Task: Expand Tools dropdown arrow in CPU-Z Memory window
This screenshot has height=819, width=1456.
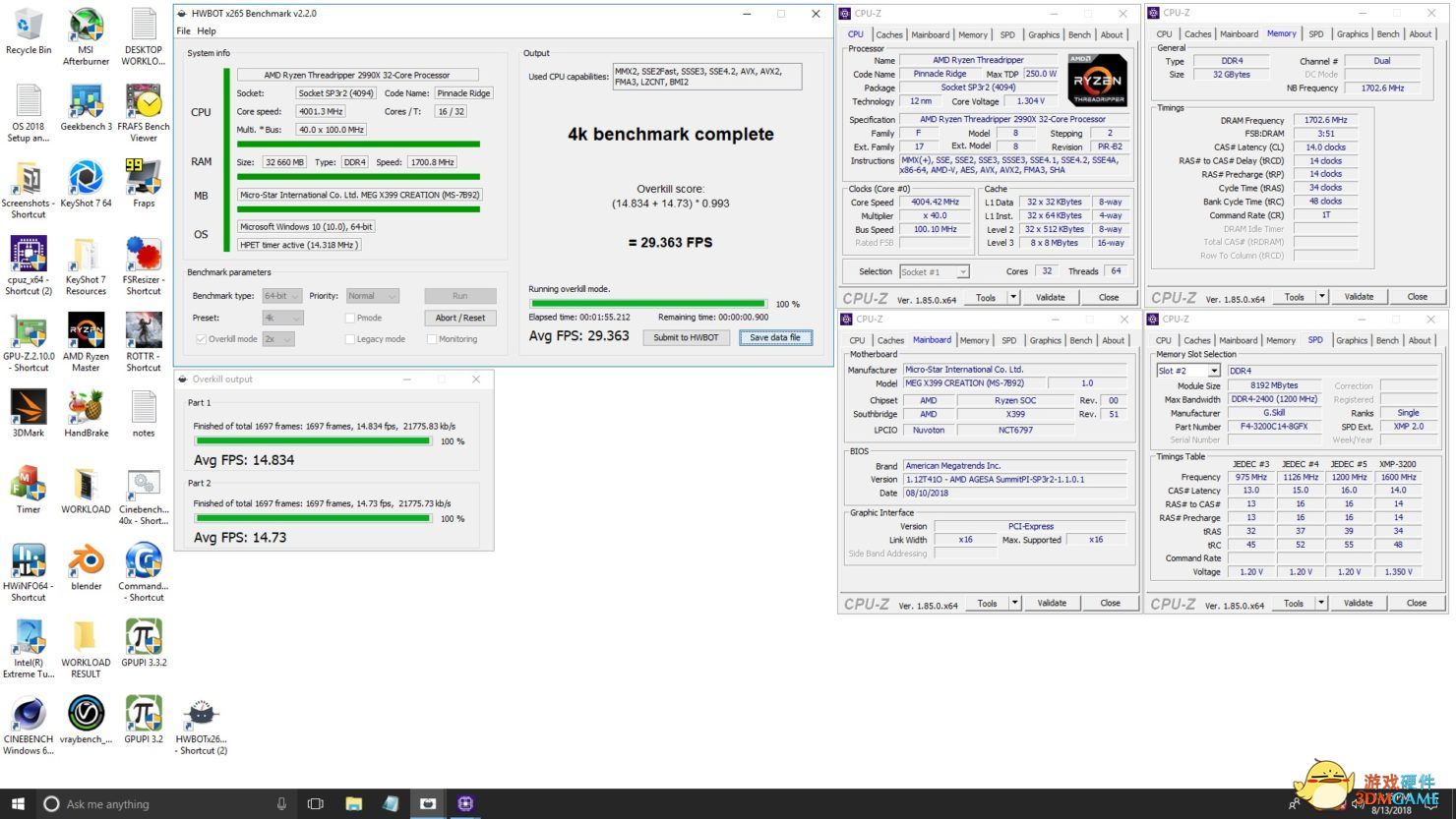Action: (1321, 297)
